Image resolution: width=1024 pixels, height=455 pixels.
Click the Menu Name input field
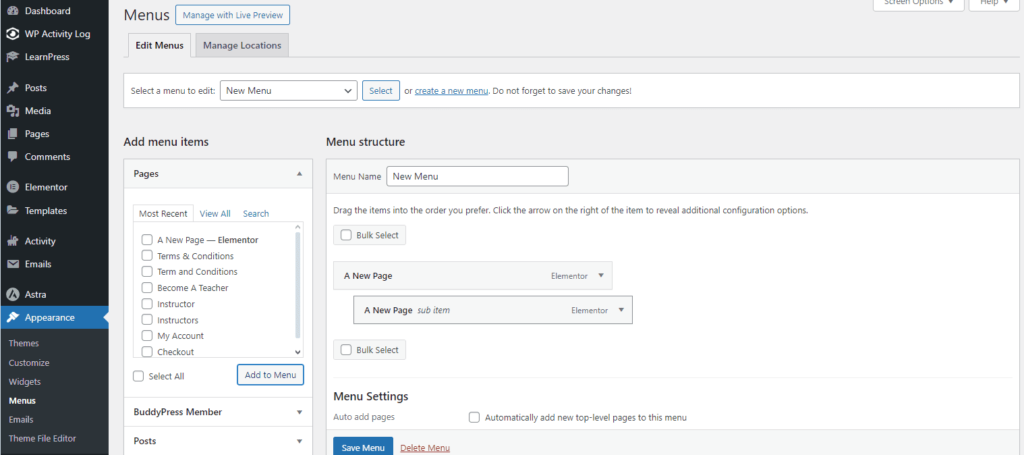click(x=477, y=176)
